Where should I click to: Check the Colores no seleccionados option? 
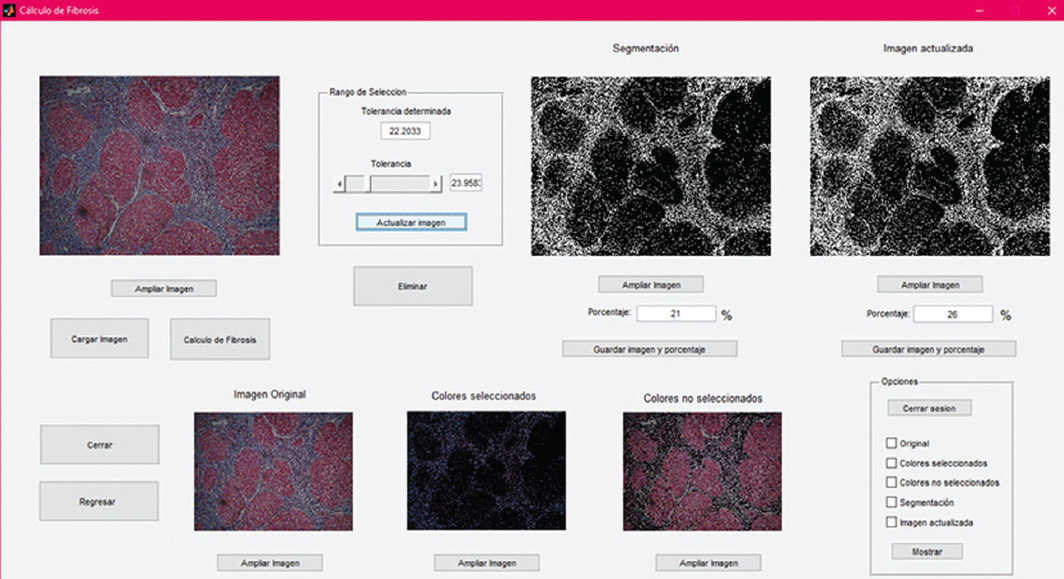891,482
